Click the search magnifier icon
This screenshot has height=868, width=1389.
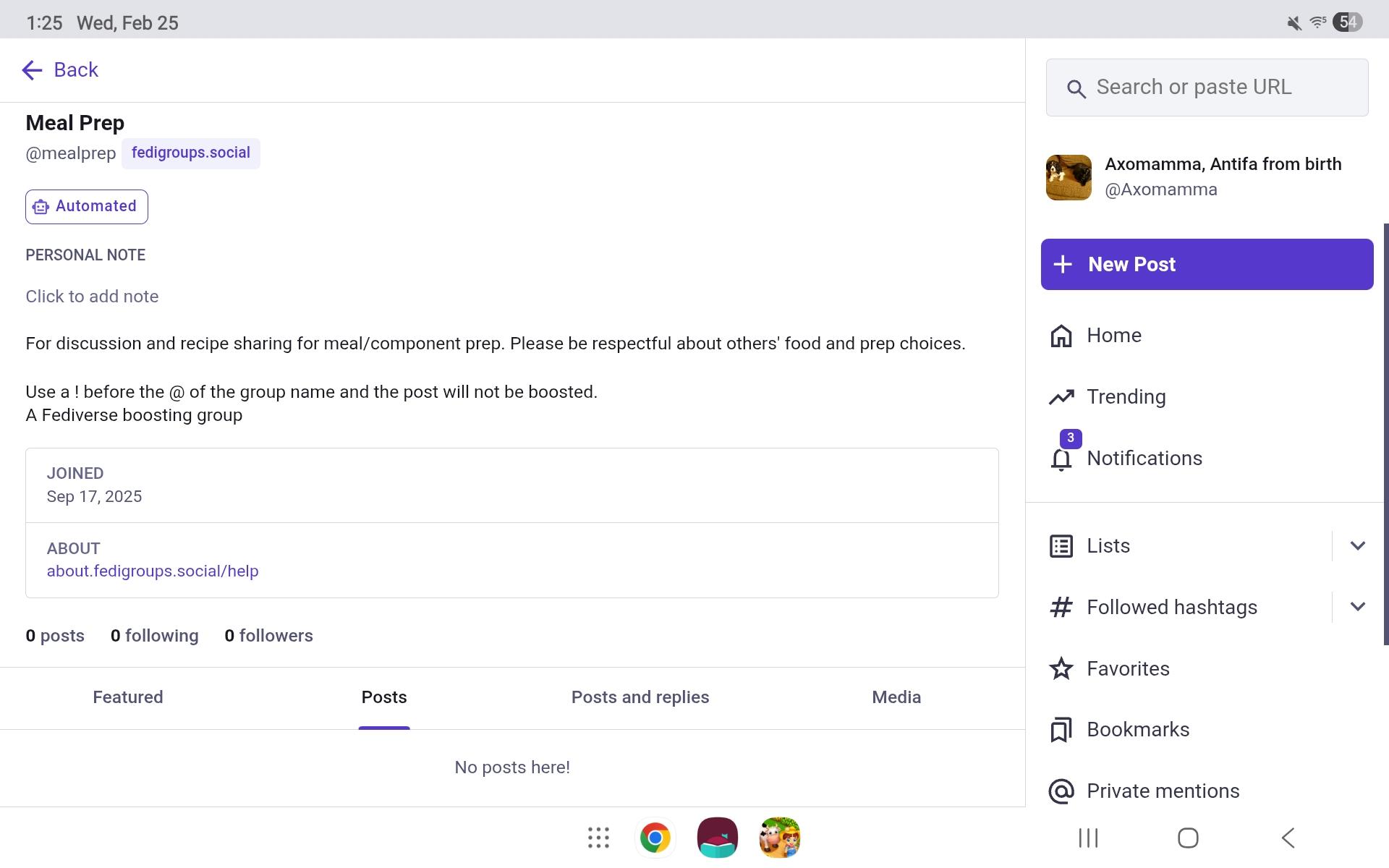click(1076, 88)
